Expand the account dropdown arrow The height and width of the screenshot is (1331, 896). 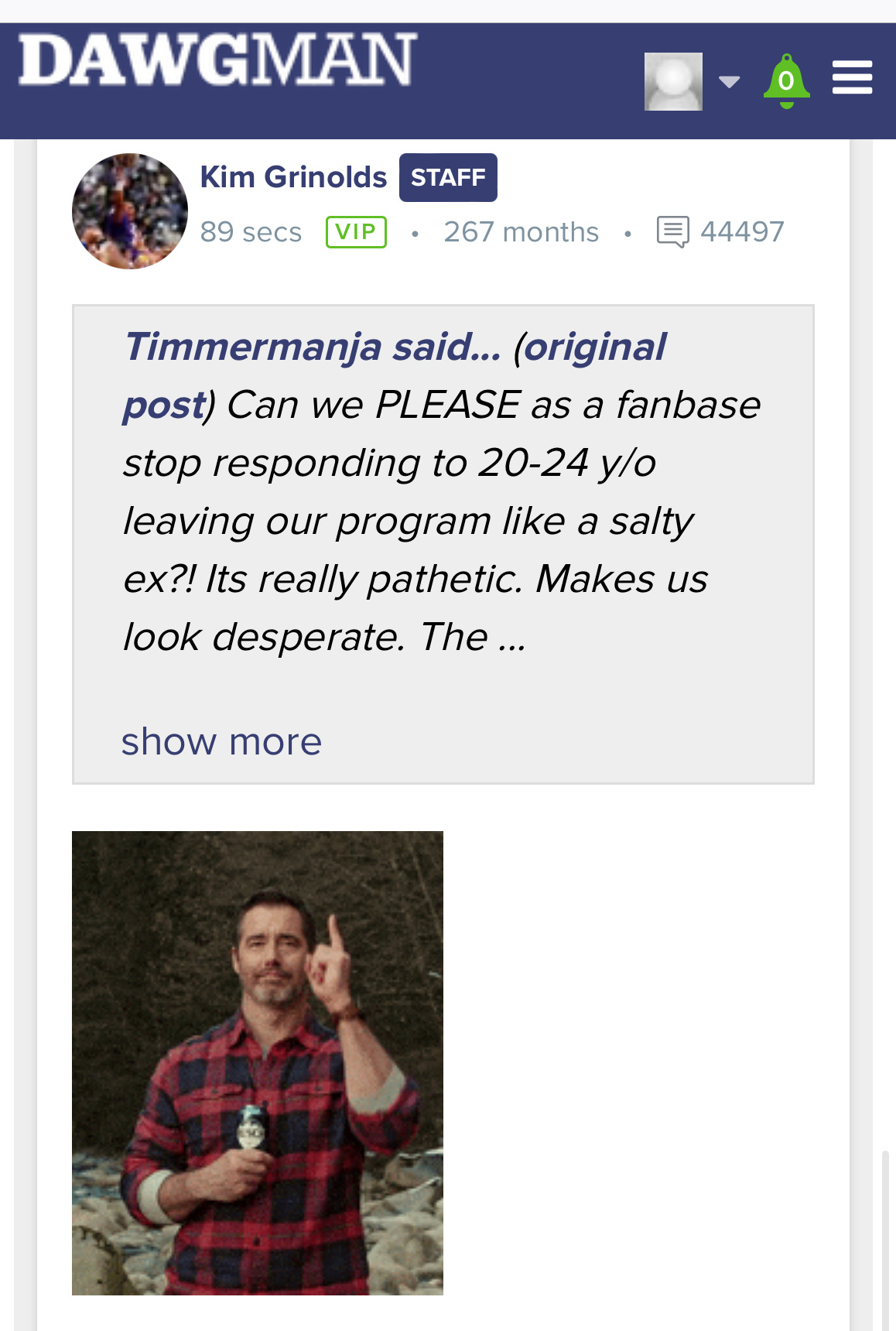pos(729,81)
